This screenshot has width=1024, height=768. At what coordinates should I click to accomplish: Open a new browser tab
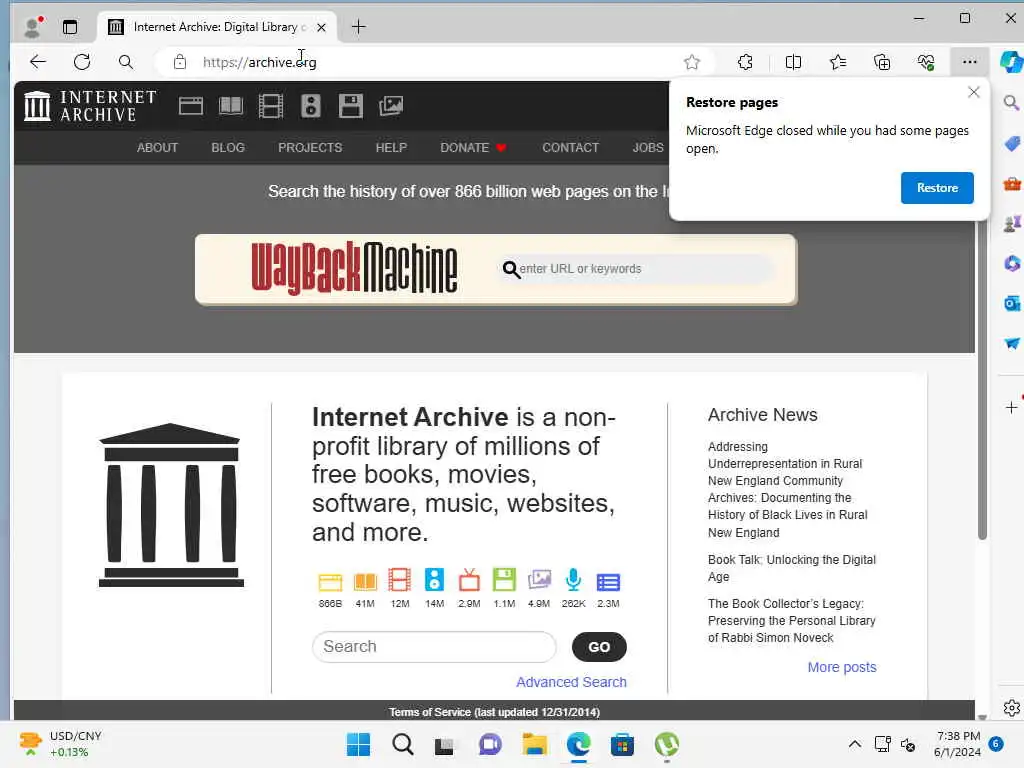(359, 27)
